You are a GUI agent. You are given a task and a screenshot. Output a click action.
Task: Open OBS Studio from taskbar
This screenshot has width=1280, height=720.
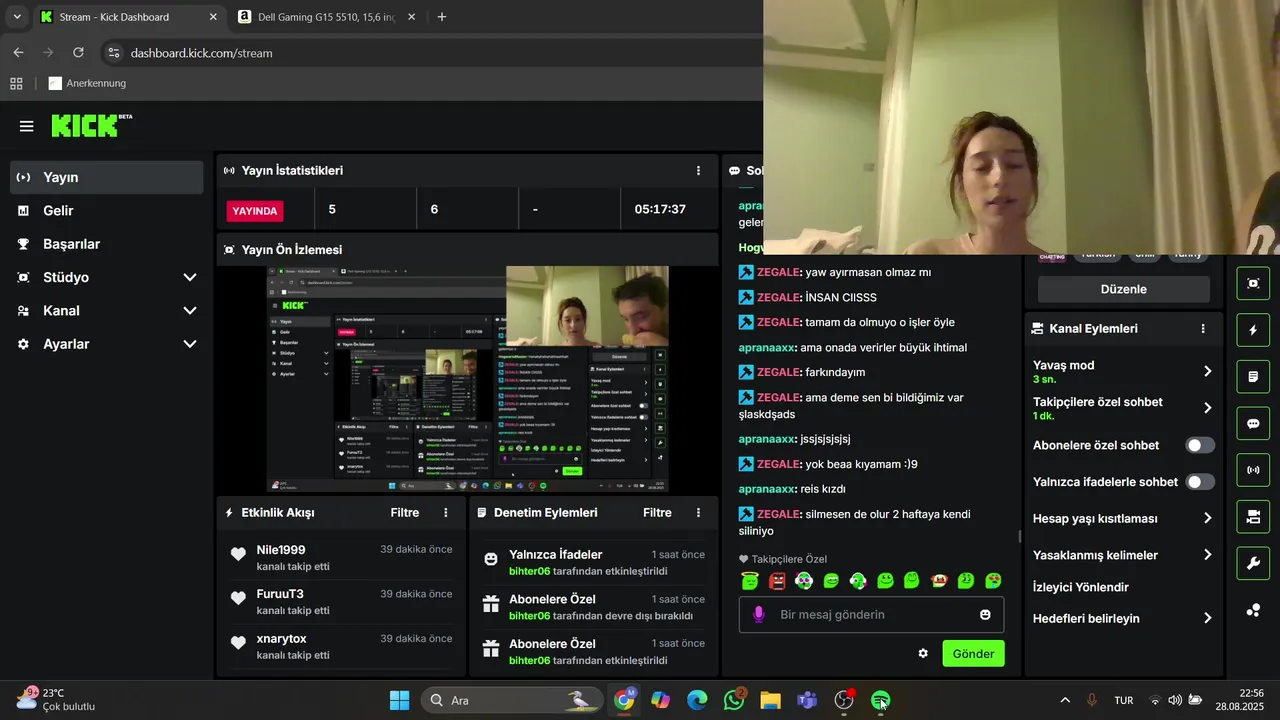[x=845, y=700]
